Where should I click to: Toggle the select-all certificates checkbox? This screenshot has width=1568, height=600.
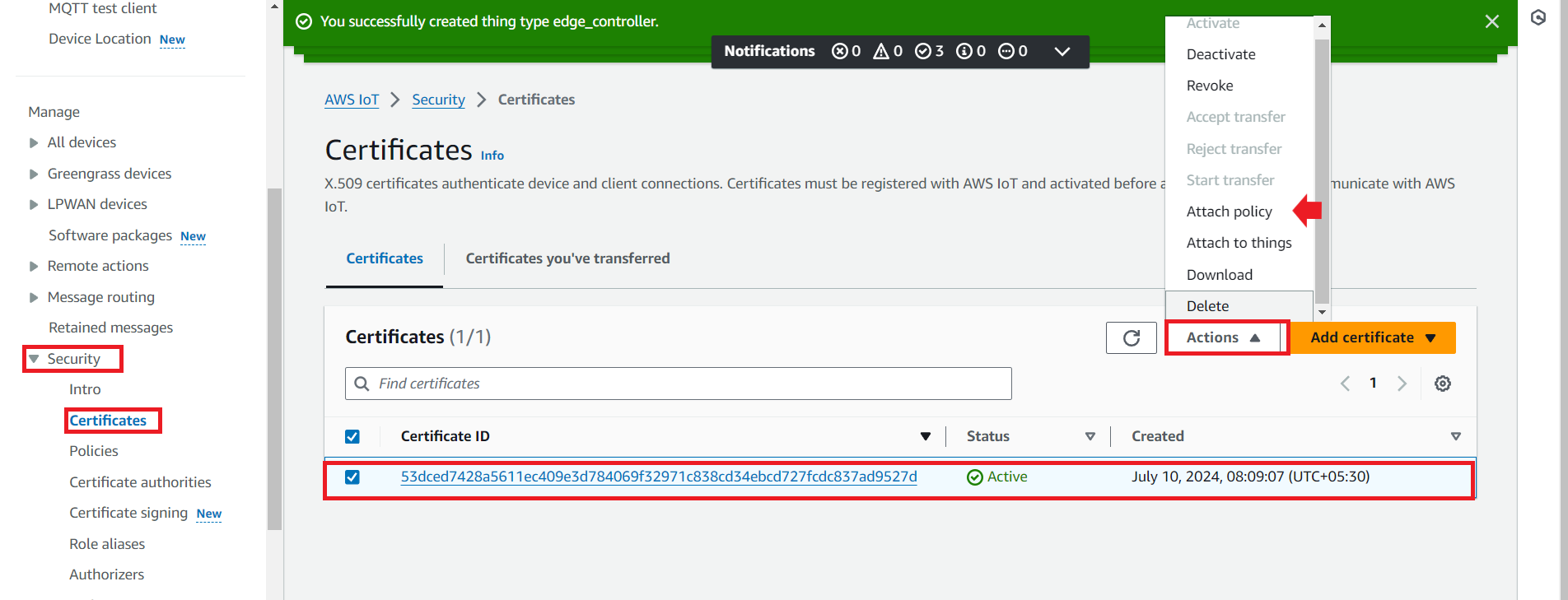tap(352, 436)
